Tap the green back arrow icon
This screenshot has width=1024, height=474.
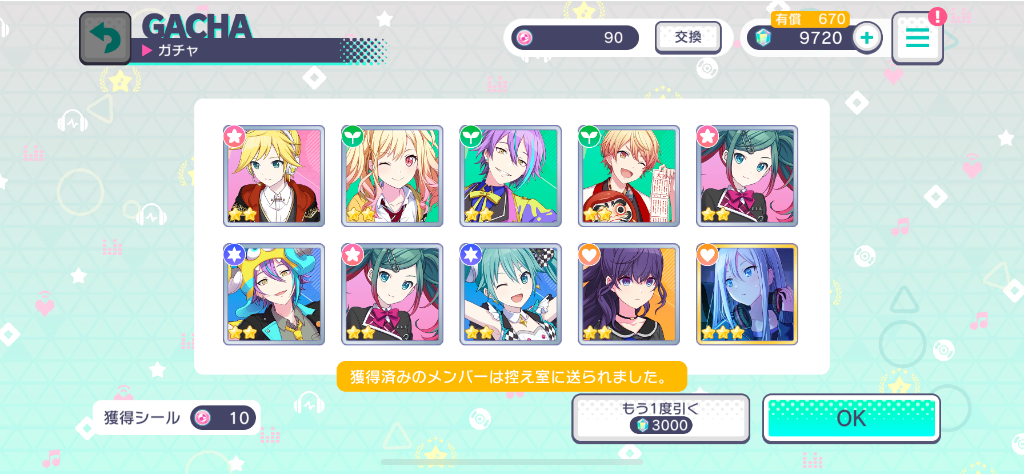105,39
